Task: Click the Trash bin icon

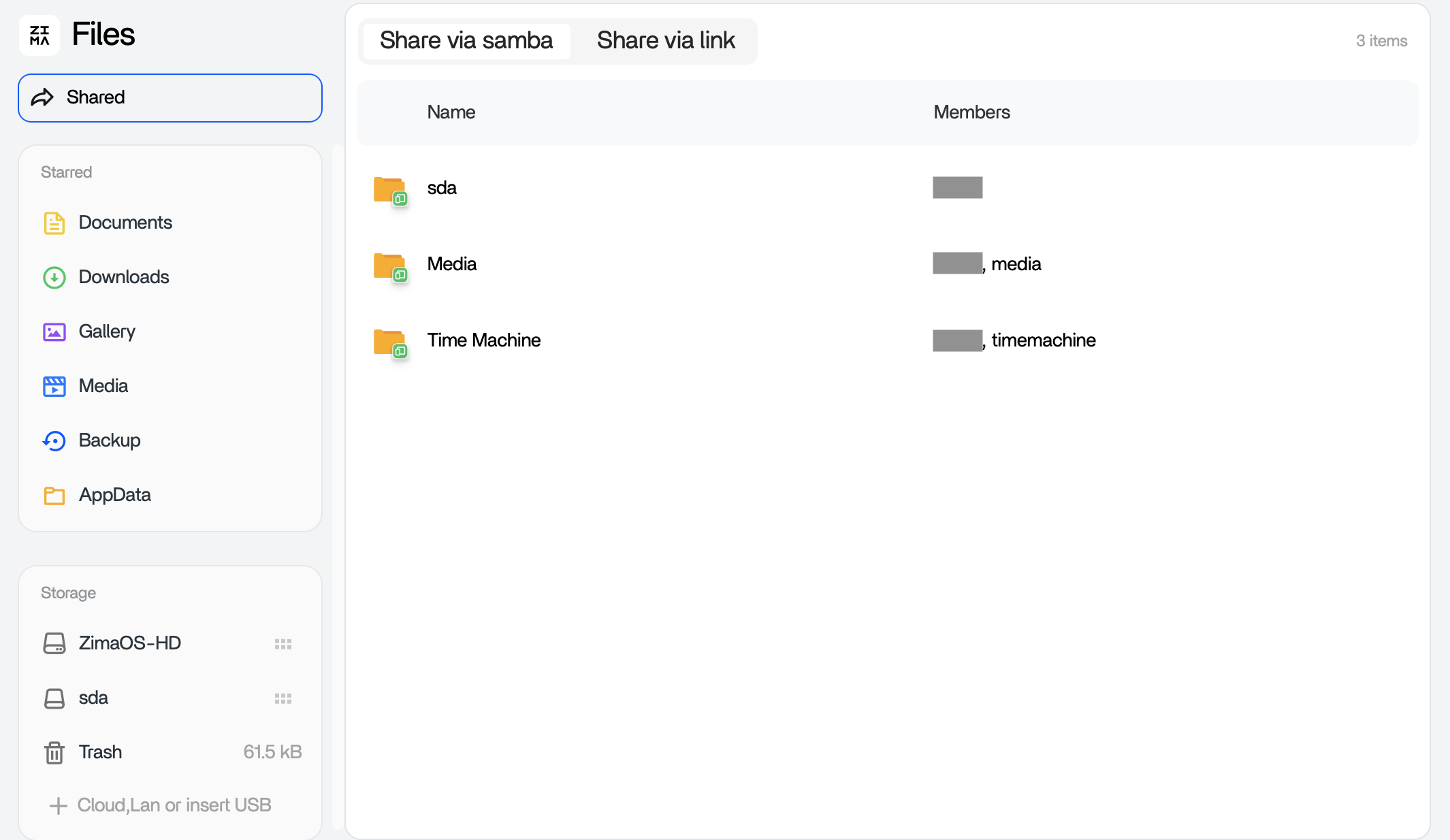Action: tap(54, 752)
